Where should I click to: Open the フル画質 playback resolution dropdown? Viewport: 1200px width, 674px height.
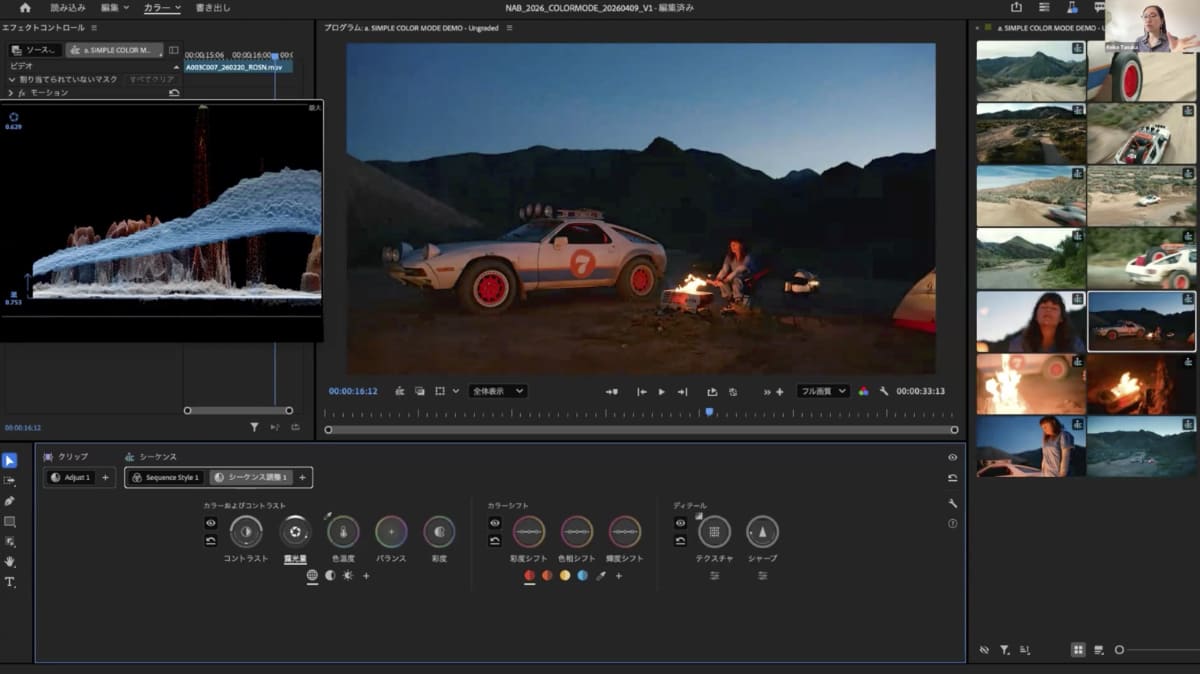point(822,391)
